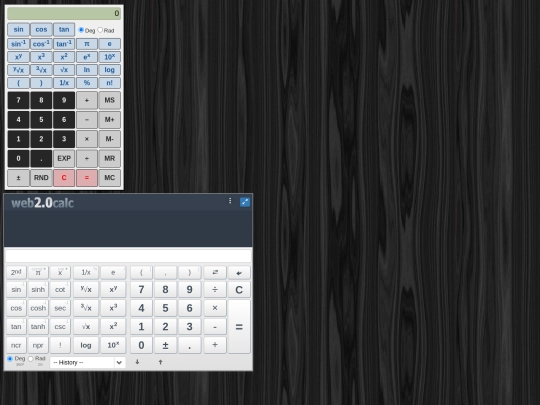Viewport: 540px width, 405px height.
Task: Click the cube root key in web2.0calc
Action: [x=86, y=308]
